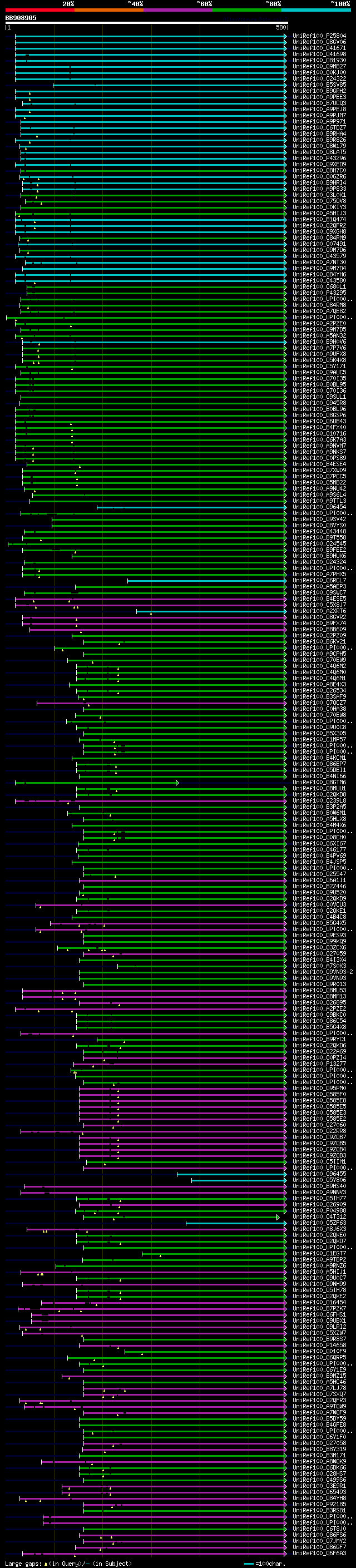Screen dimensions: 356x1568
Task: Select the label UniRef100_Q75QV8
Action: click(319, 201)
